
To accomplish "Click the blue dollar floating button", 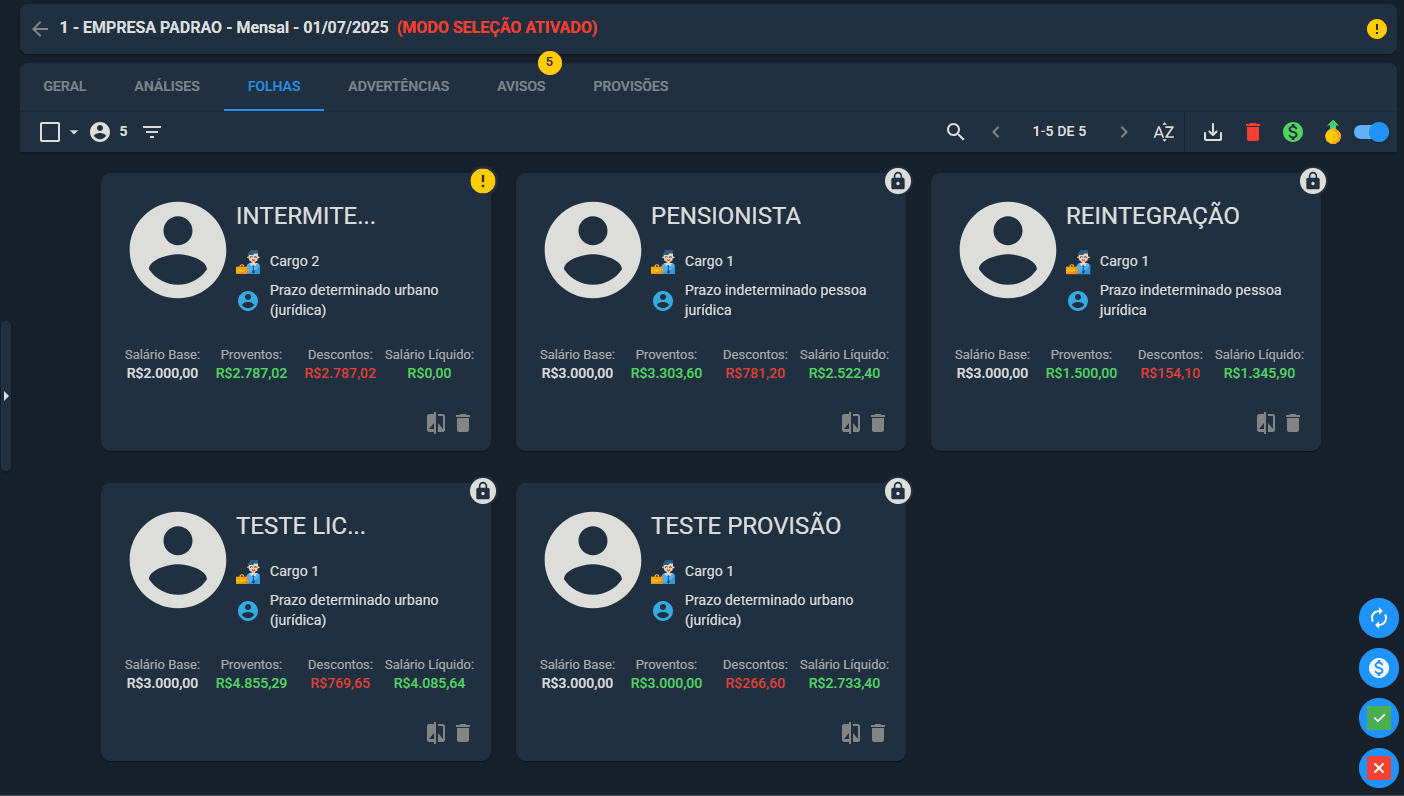I will click(1379, 668).
